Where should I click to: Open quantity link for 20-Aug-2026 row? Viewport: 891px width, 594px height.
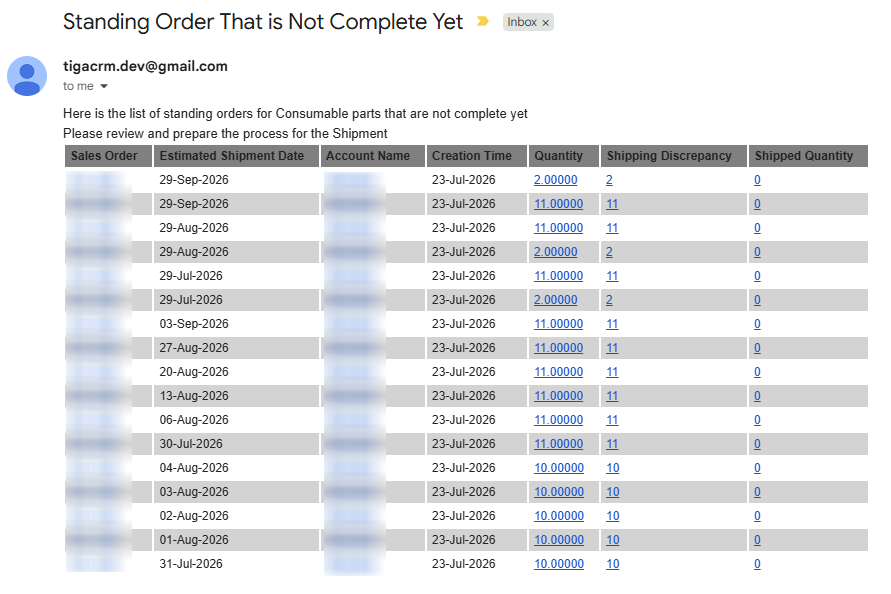point(558,372)
